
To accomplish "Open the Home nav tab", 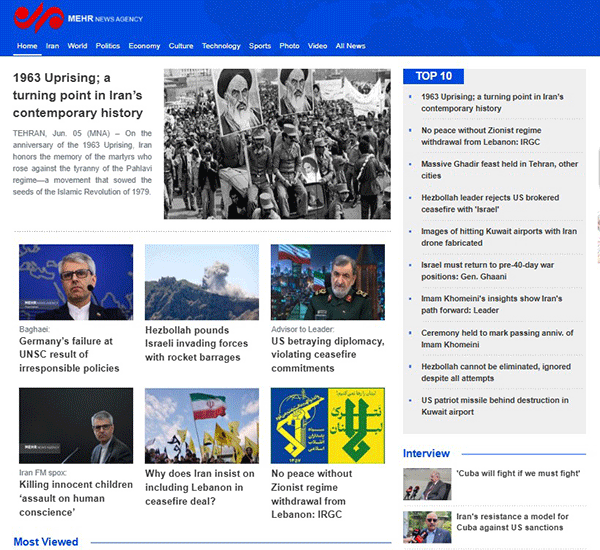I will point(27,46).
